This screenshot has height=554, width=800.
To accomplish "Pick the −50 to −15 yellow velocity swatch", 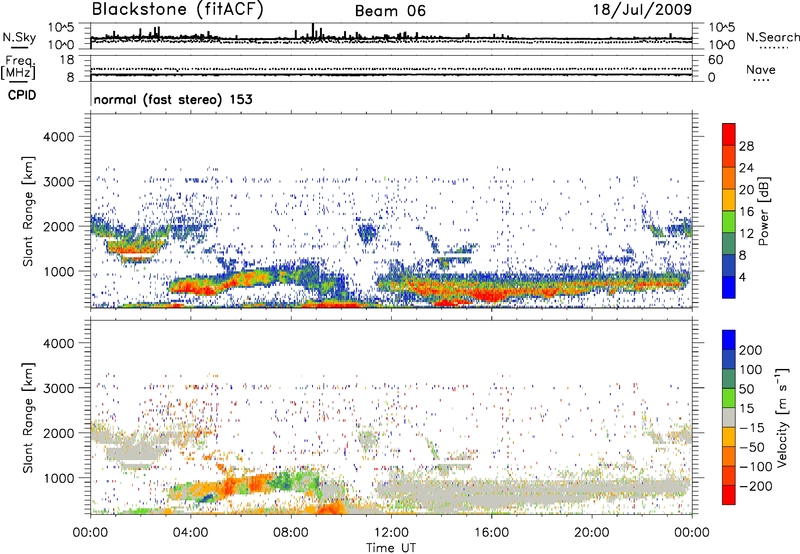I will [x=729, y=437].
